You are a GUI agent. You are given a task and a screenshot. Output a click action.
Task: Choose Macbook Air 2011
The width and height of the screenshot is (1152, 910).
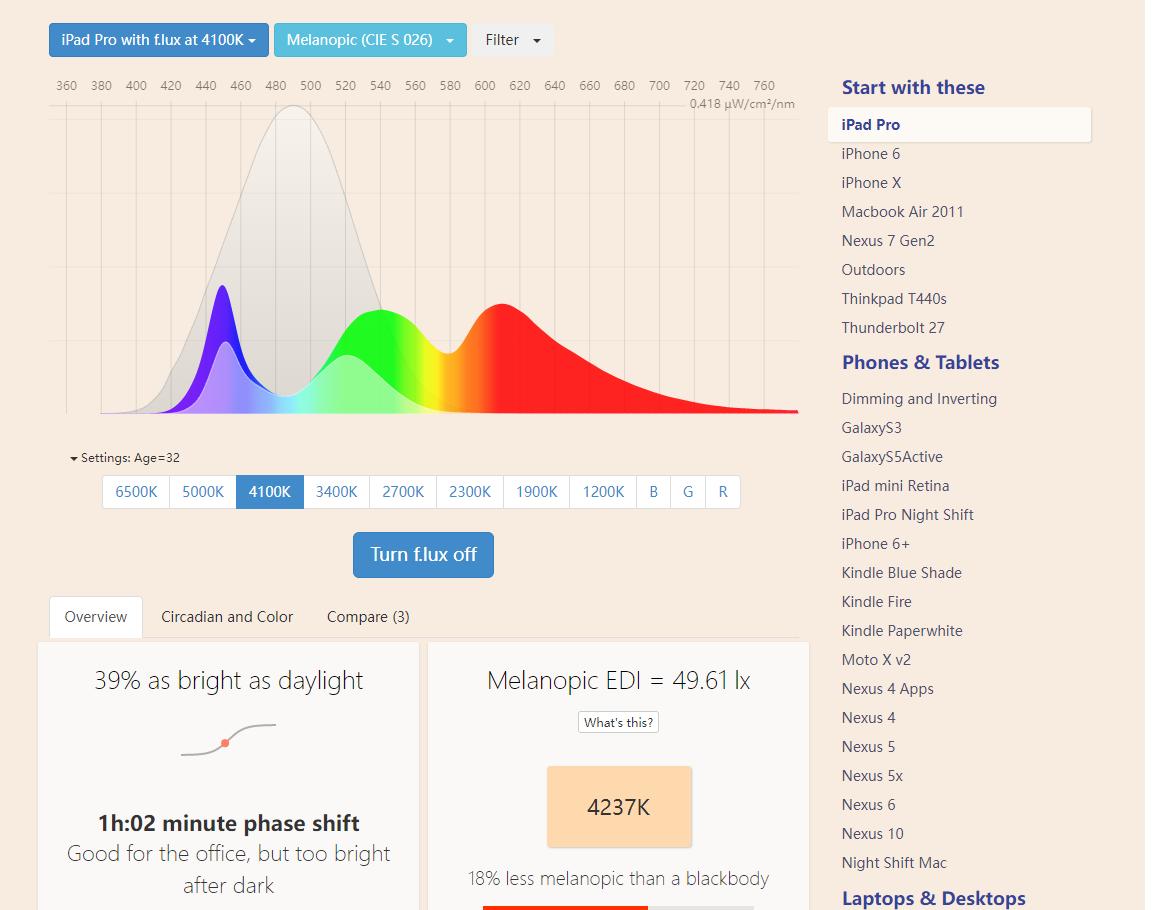pyautogui.click(x=903, y=212)
